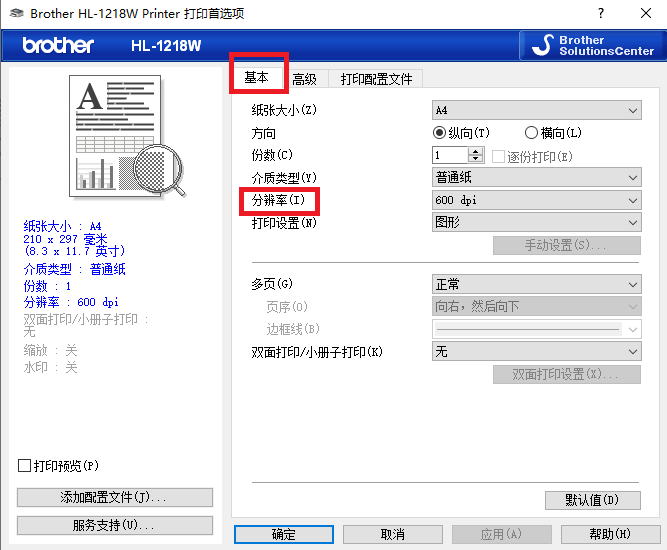Image resolution: width=667 pixels, height=550 pixels.
Task: Expand the 双面打印/小册子打印 无 dropdown
Action: point(536,352)
